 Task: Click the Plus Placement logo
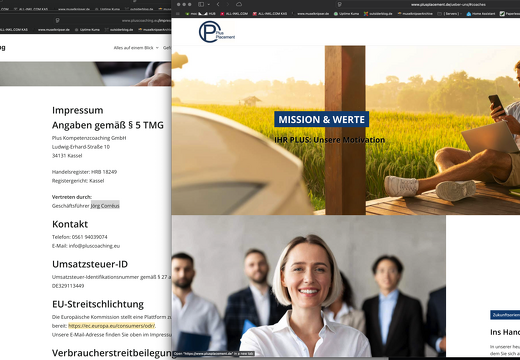217,32
